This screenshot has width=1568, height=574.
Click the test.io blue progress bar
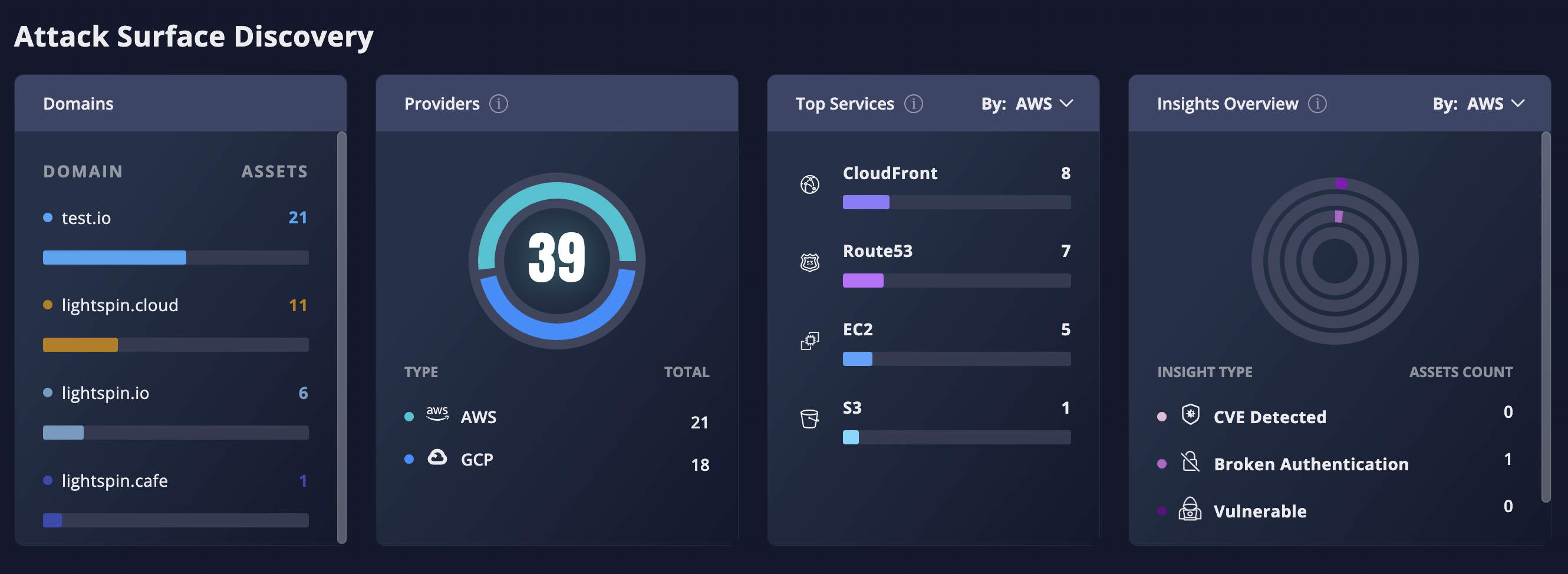pyautogui.click(x=176, y=258)
